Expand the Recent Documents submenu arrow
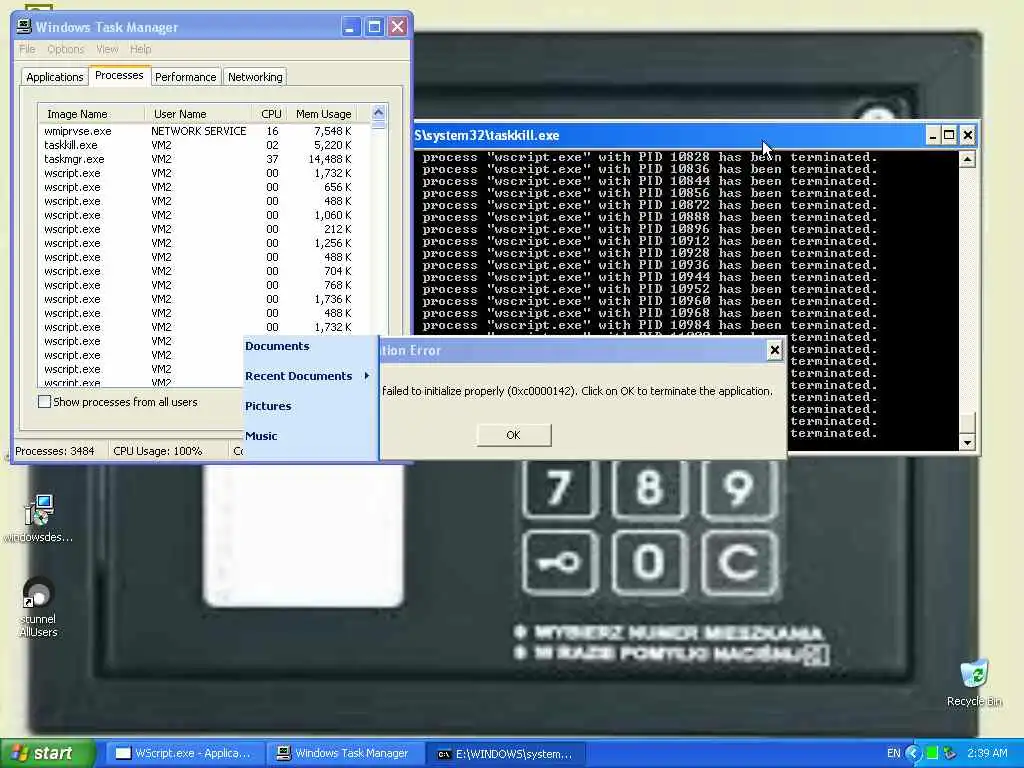Screen dimensions: 1024x768 click(x=367, y=376)
